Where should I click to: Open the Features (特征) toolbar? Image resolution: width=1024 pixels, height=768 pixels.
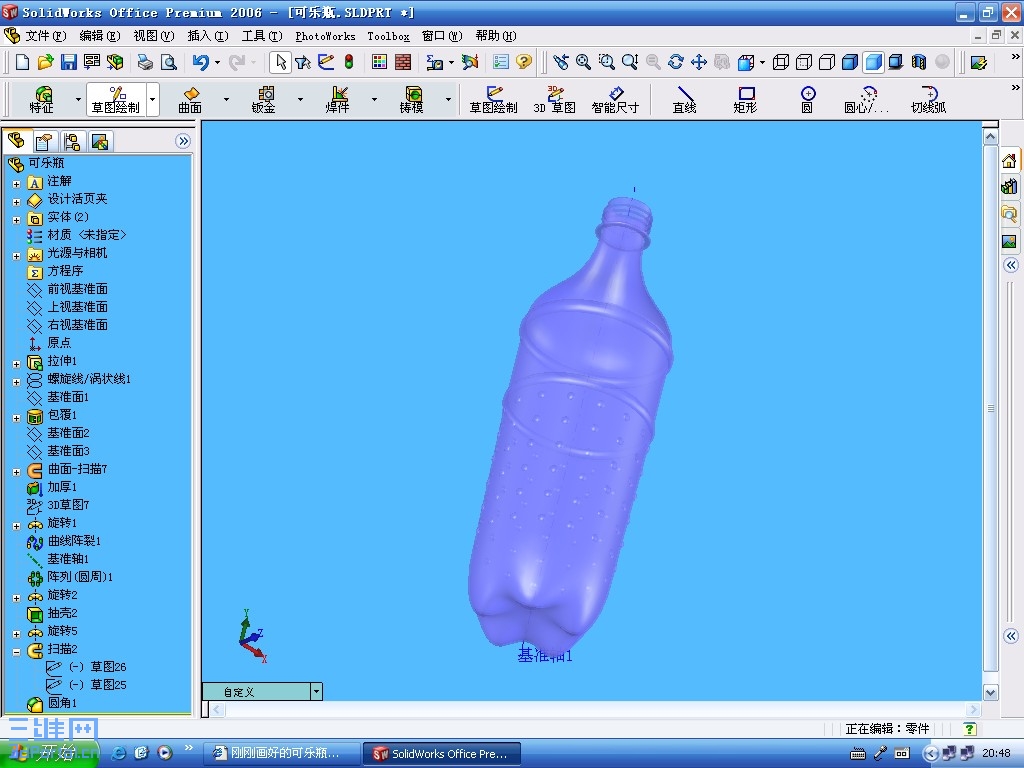coord(42,99)
